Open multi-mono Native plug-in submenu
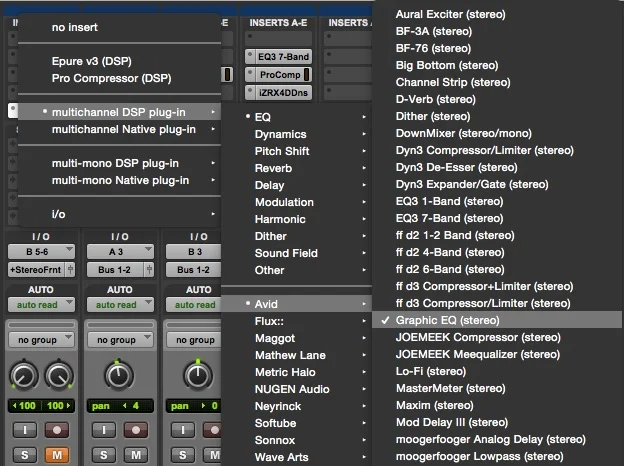 coord(119,180)
